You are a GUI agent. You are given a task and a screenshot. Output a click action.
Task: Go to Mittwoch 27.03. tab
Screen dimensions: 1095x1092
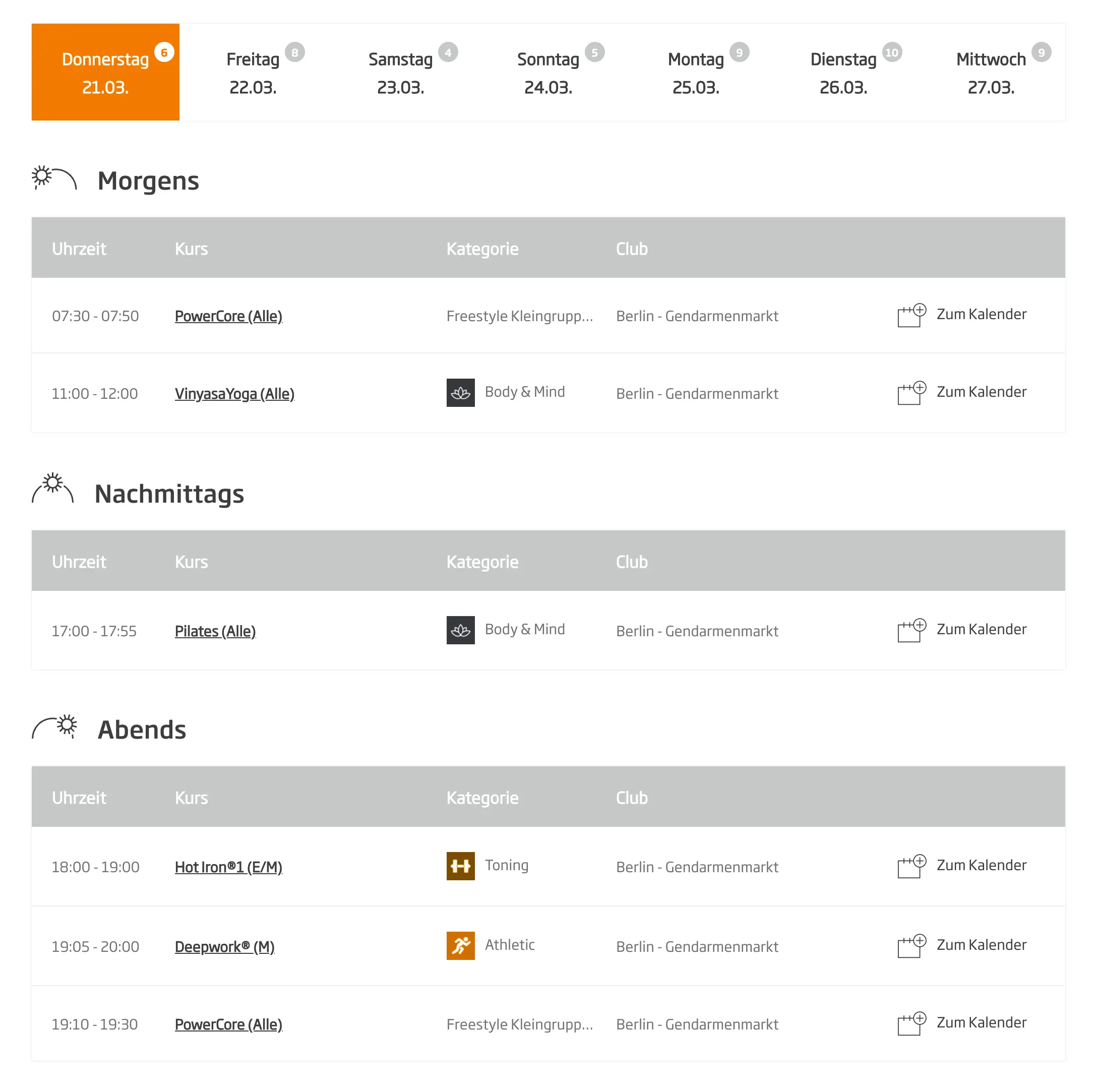click(990, 72)
